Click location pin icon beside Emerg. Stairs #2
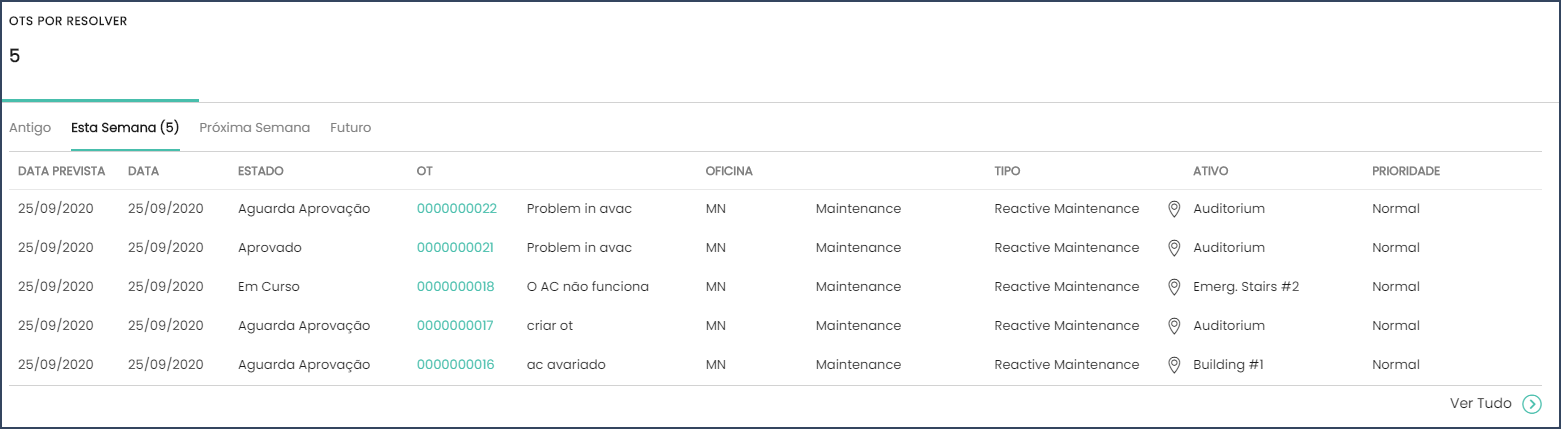1561x429 pixels. (x=1175, y=287)
